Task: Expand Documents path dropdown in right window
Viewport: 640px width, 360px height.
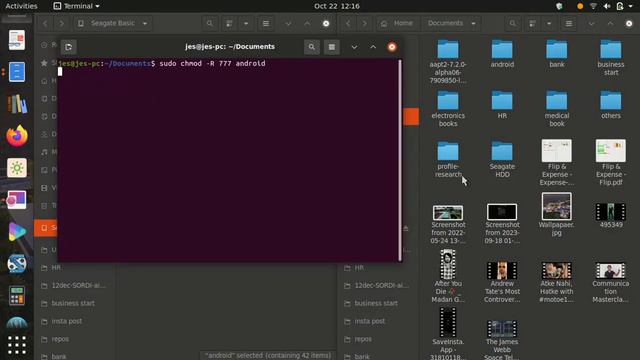Action: (x=473, y=23)
